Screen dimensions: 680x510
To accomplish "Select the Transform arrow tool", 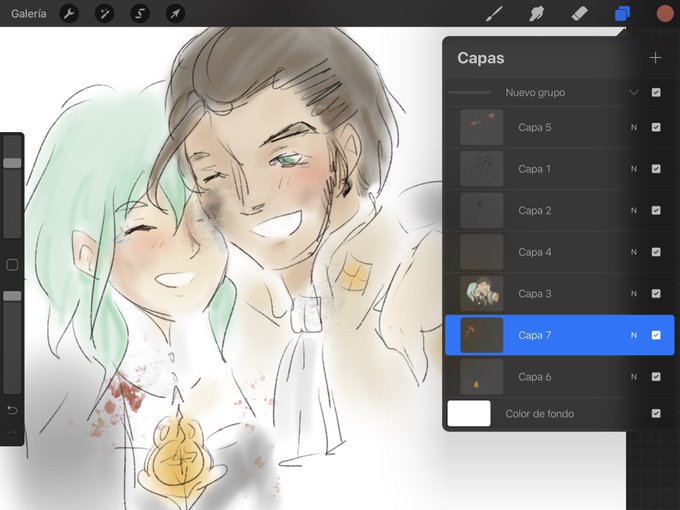I will (175, 14).
